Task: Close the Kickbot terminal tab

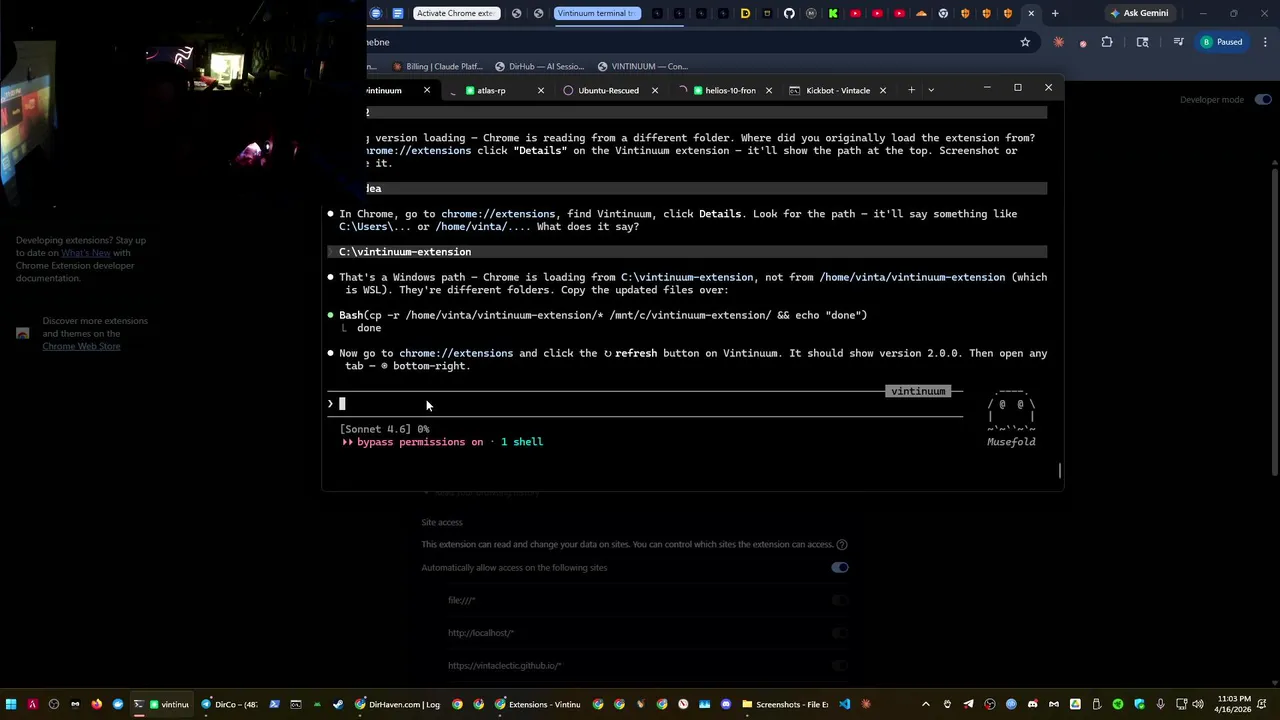Action: coord(883,90)
